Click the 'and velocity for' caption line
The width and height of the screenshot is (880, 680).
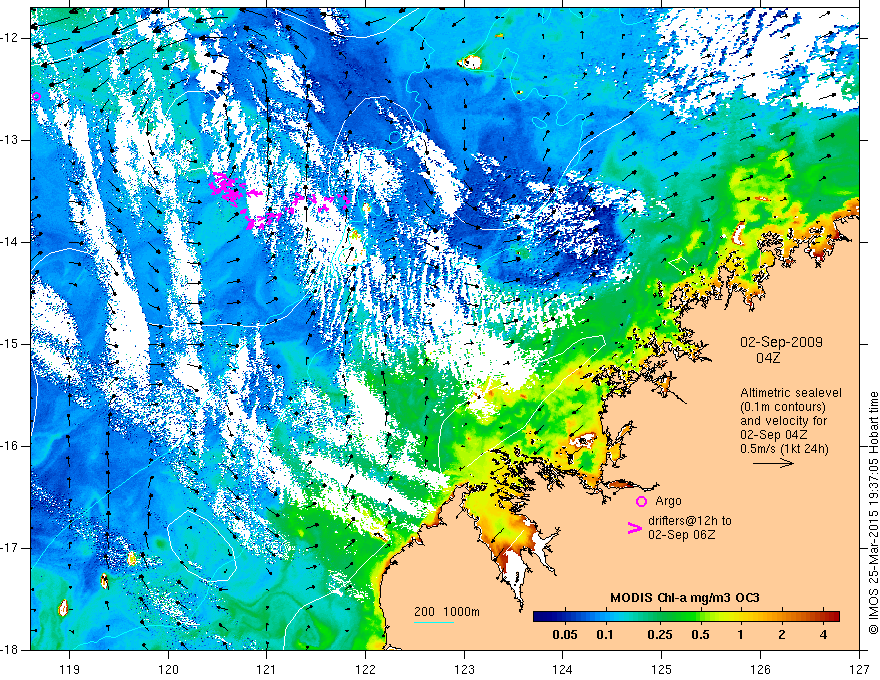click(x=783, y=421)
